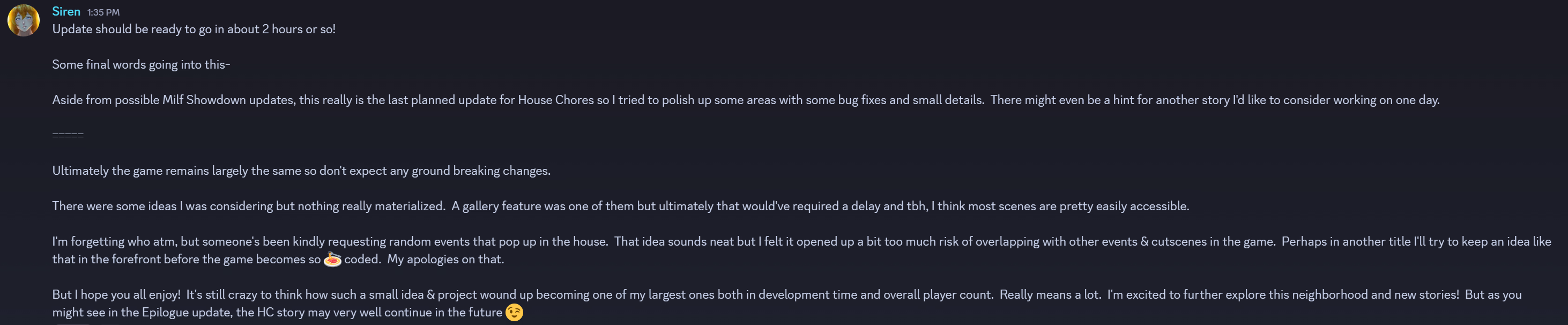Click the "Ultimately the game remains" sentence
This screenshot has width=1568, height=325.
click(301, 171)
